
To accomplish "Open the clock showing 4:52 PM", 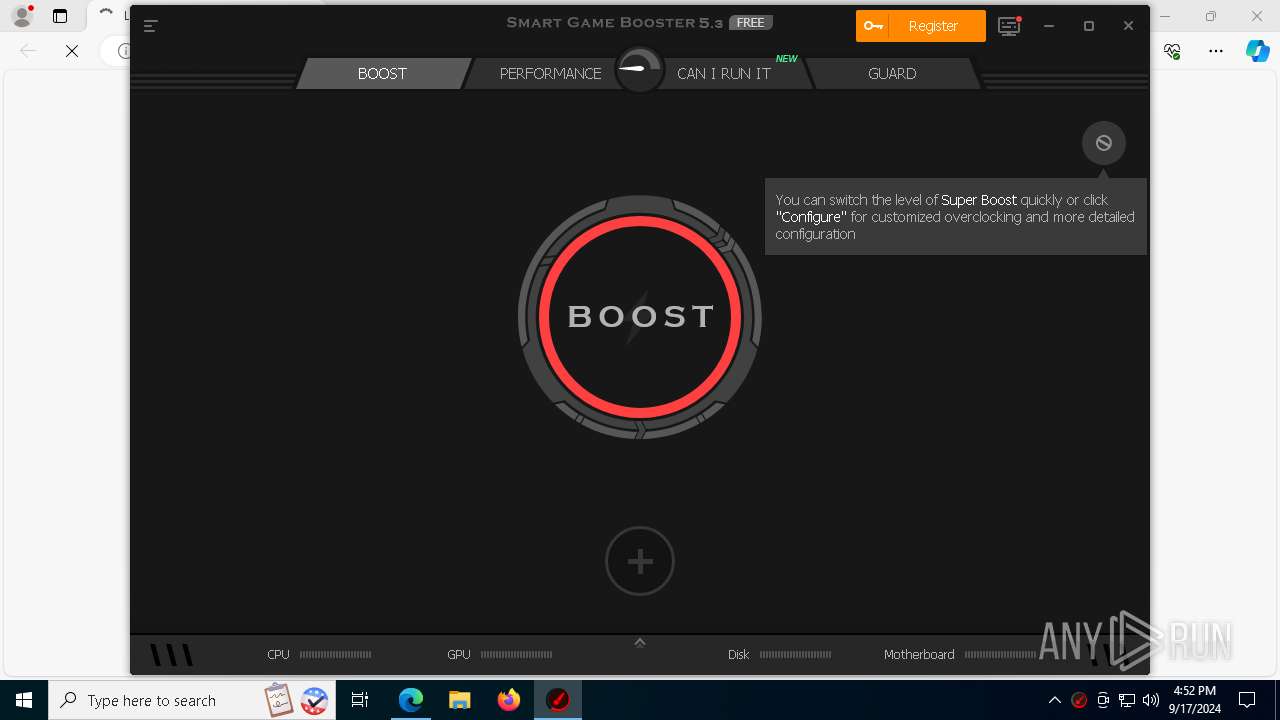I will (1194, 700).
